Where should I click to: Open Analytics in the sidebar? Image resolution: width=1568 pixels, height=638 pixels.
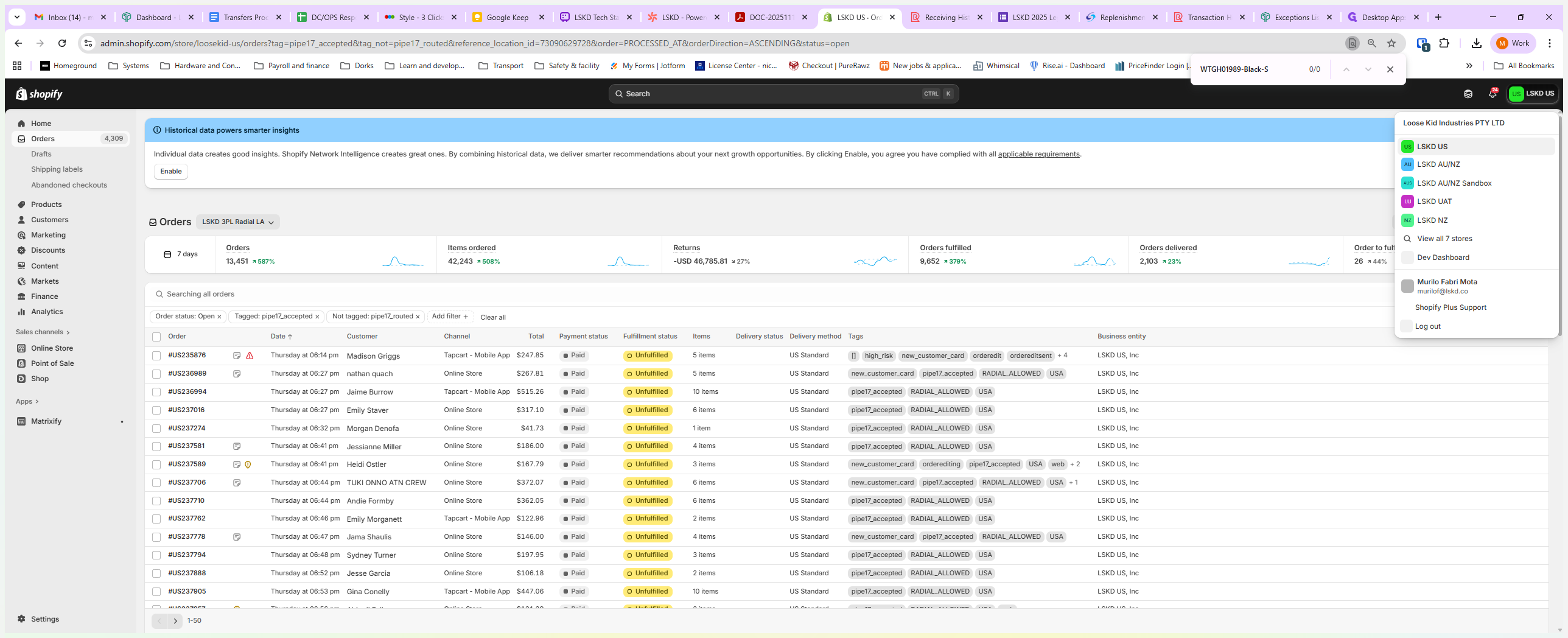click(x=47, y=312)
